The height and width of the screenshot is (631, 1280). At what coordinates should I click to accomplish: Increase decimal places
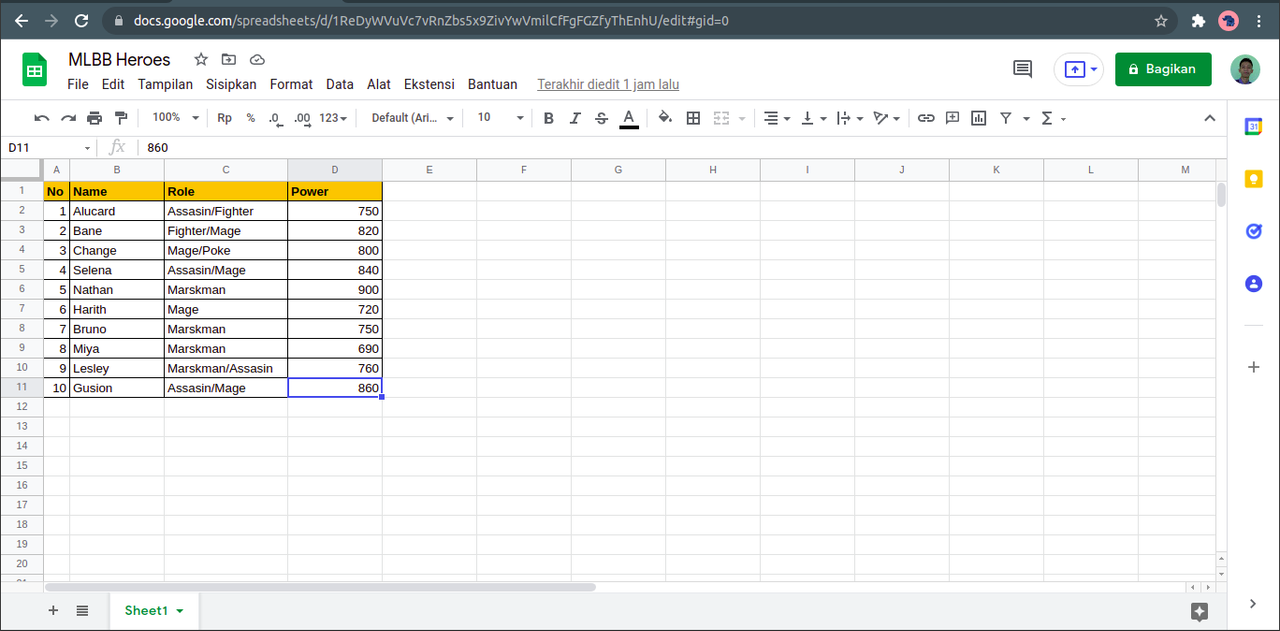point(302,118)
